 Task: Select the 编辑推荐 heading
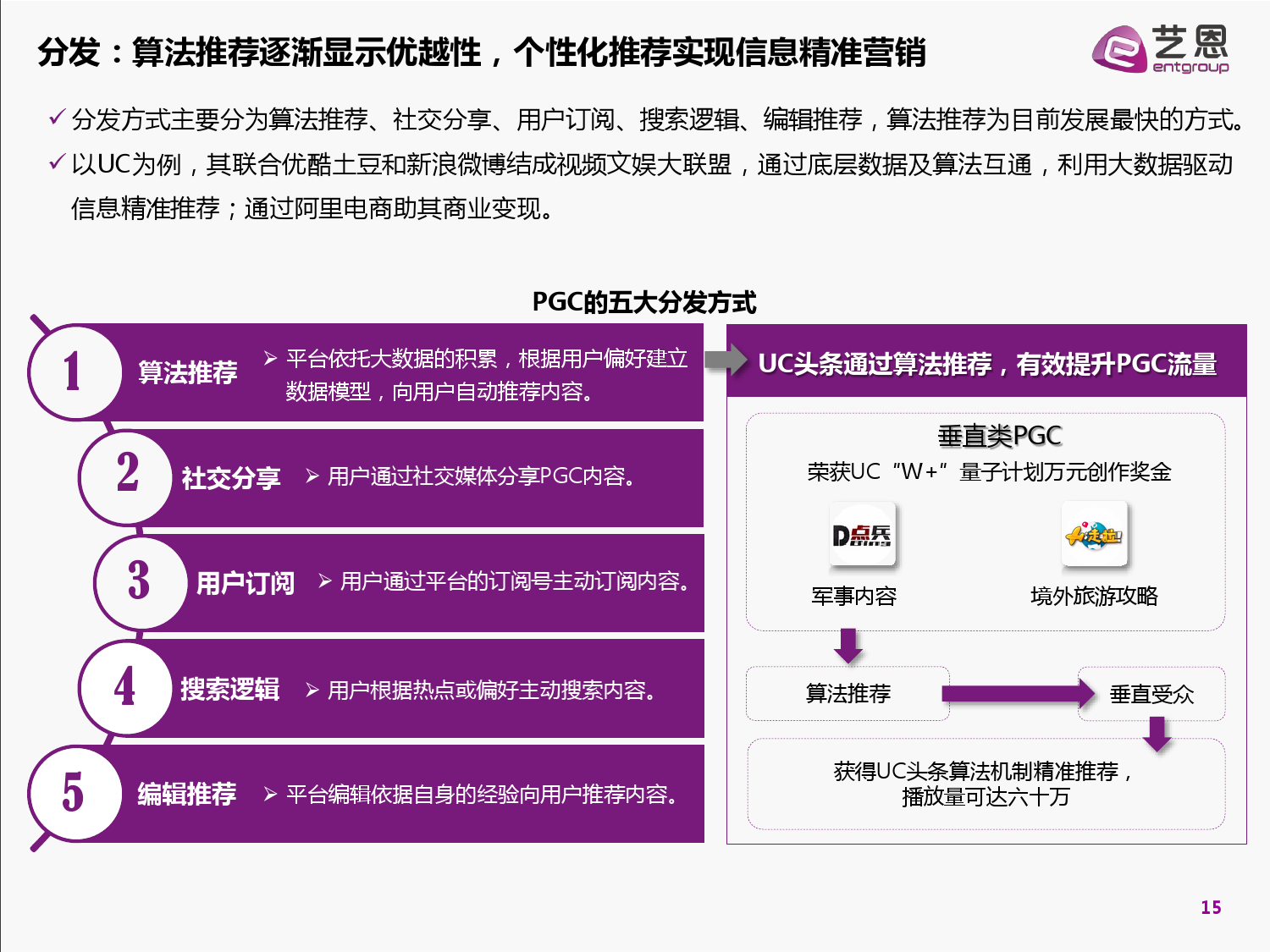pos(187,794)
